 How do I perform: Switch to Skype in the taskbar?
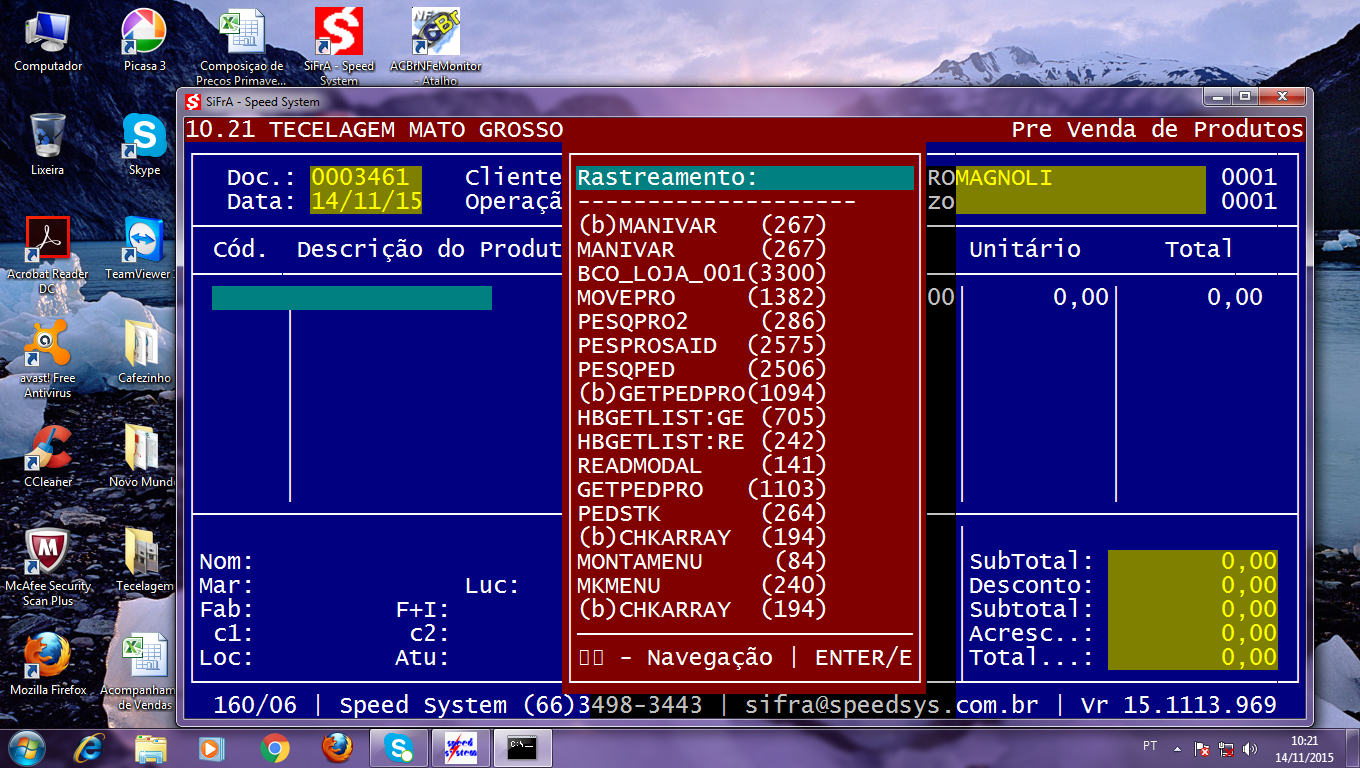coord(399,748)
